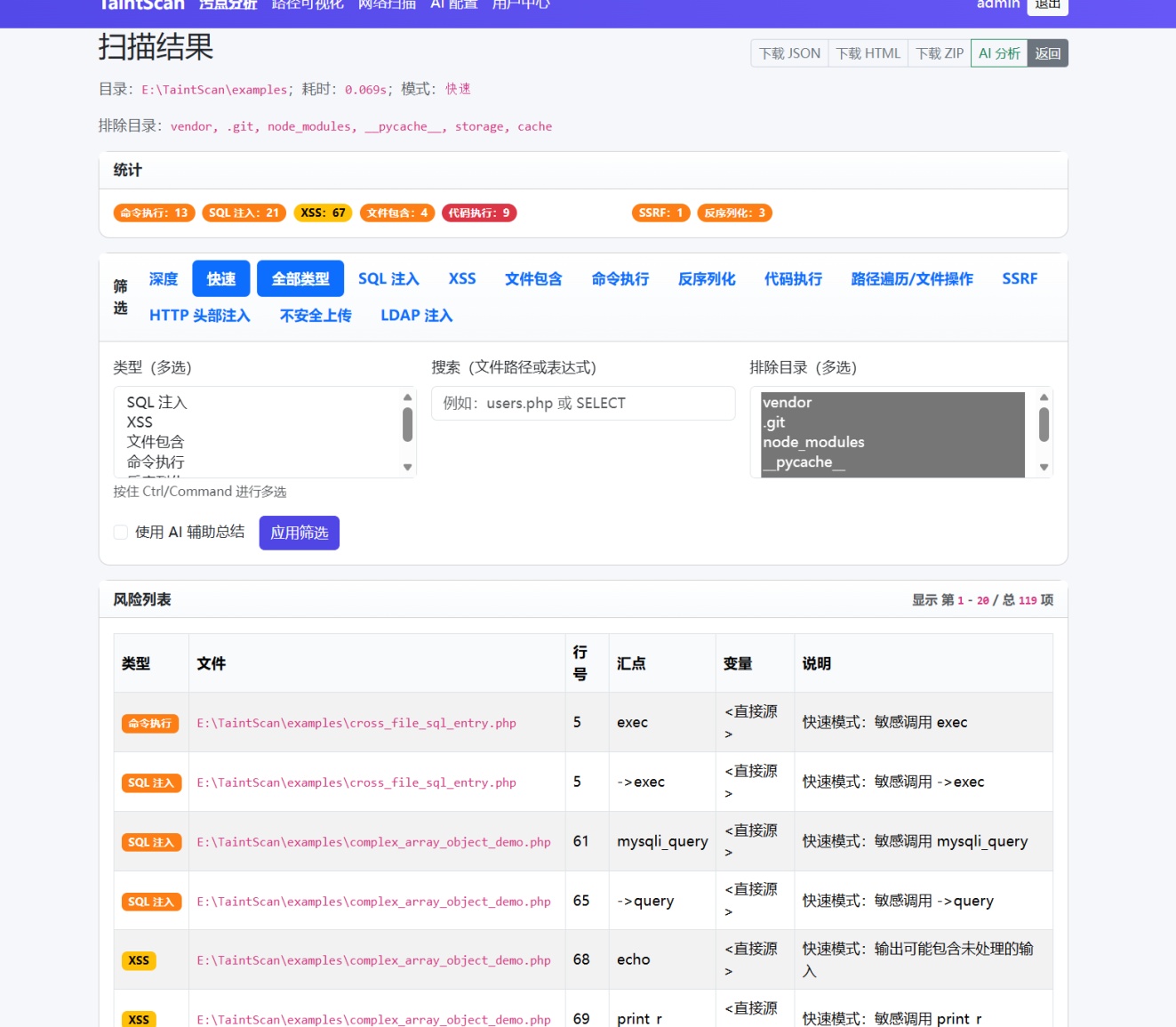The height and width of the screenshot is (1027, 1176).
Task: Open the LDAP 注入 filter tab
Action: click(x=416, y=316)
